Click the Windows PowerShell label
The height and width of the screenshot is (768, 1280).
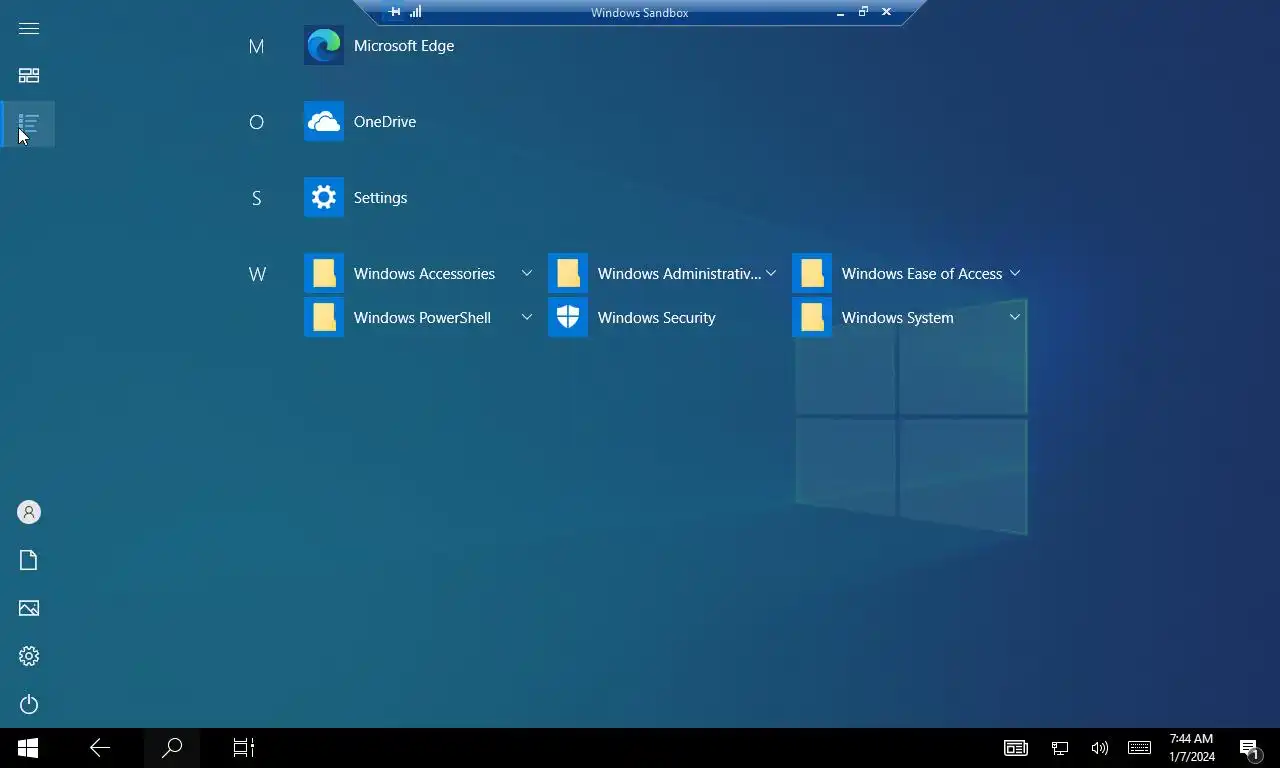pos(422,318)
